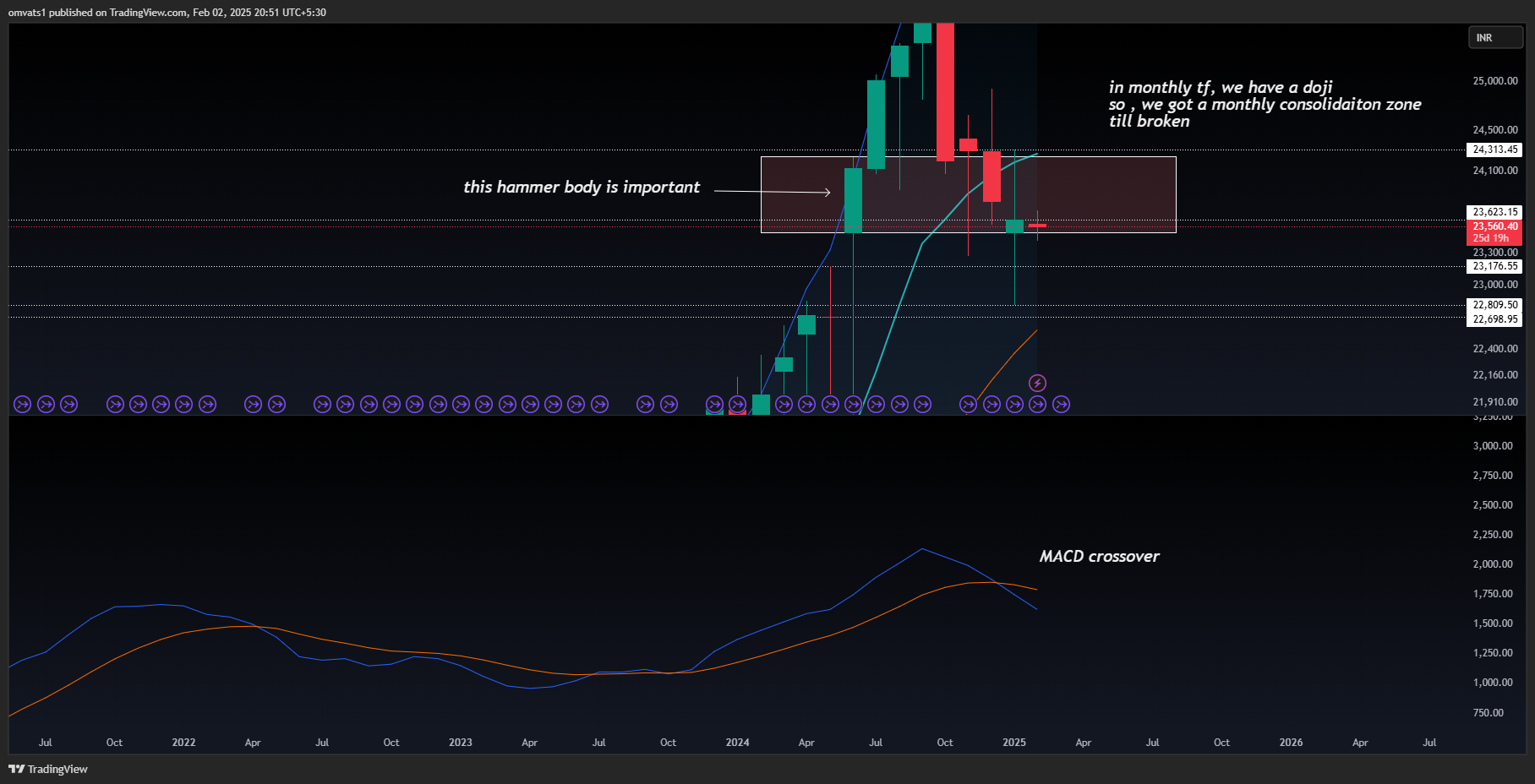This screenshot has width=1535, height=784.
Task: Click the 2026 label on time axis
Action: point(1291,743)
